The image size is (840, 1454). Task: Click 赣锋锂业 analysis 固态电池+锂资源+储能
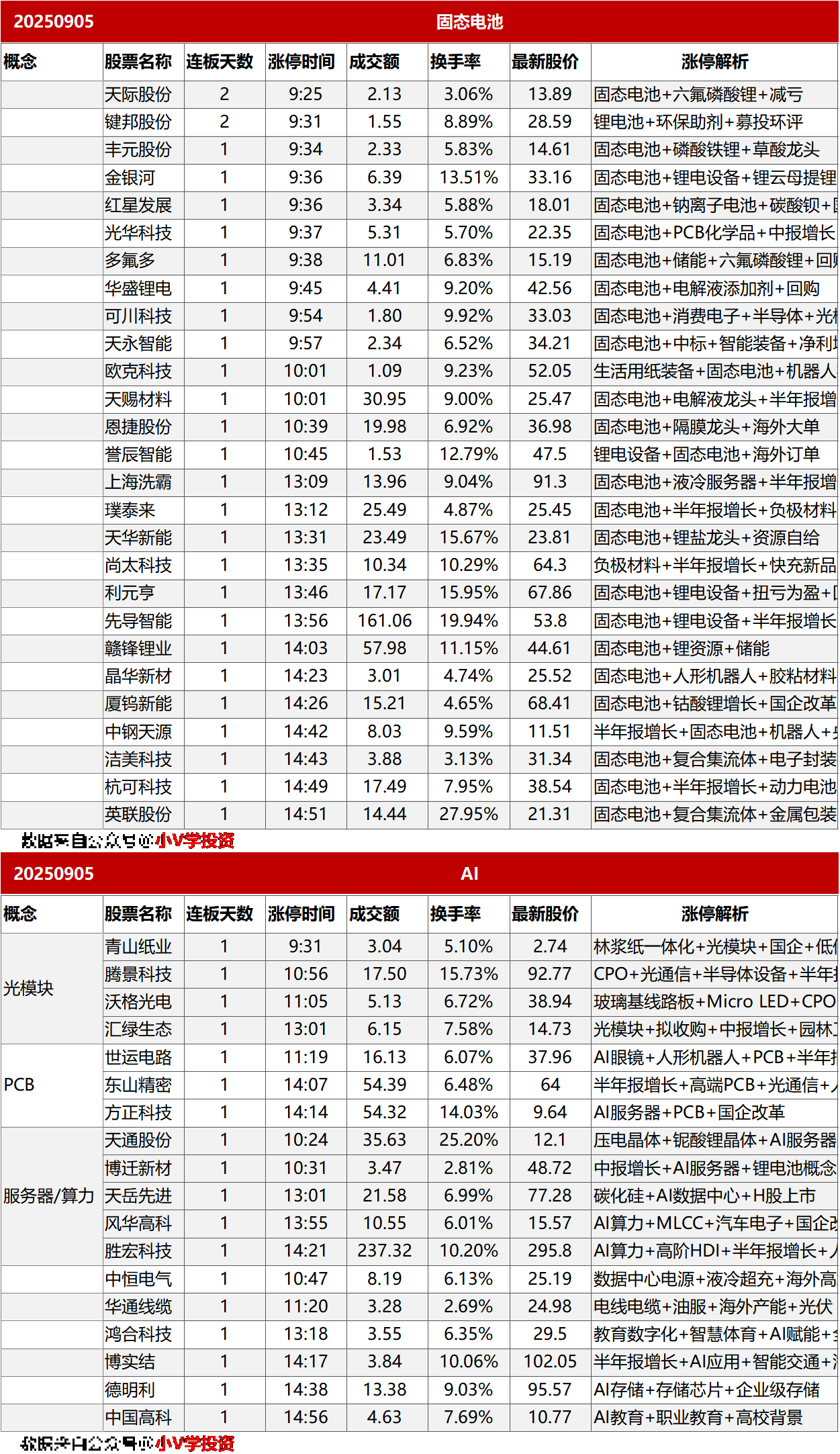pos(682,649)
